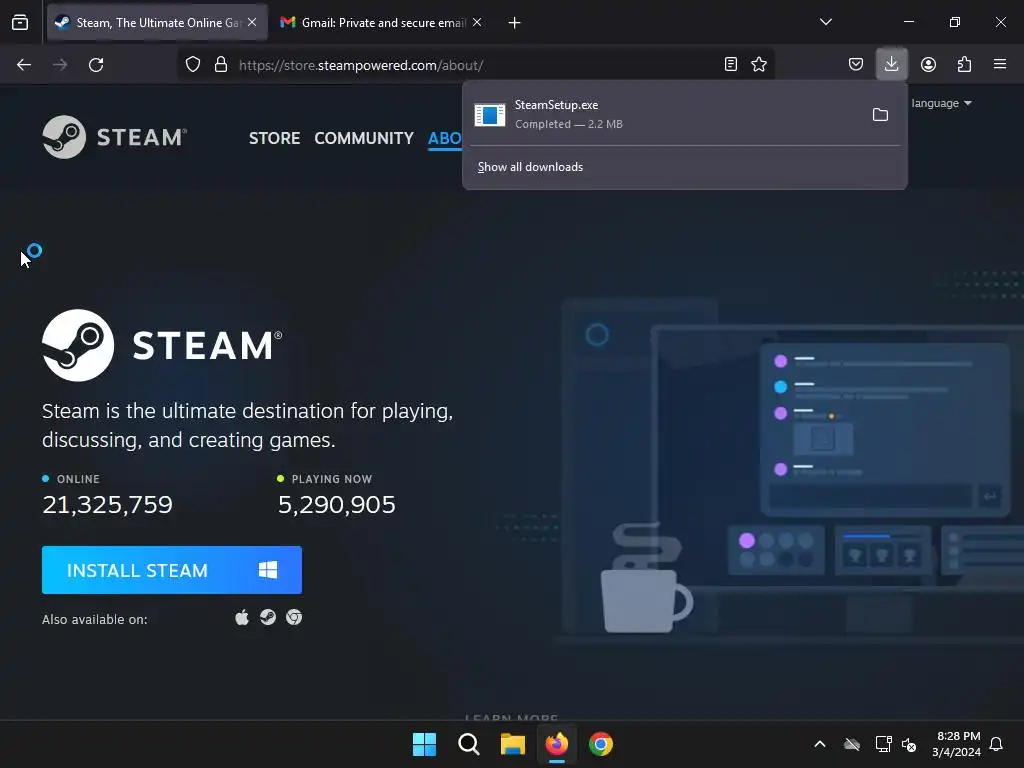This screenshot has height=768, width=1024.
Task: Click the OneDrive cloud tray icon
Action: click(852, 744)
